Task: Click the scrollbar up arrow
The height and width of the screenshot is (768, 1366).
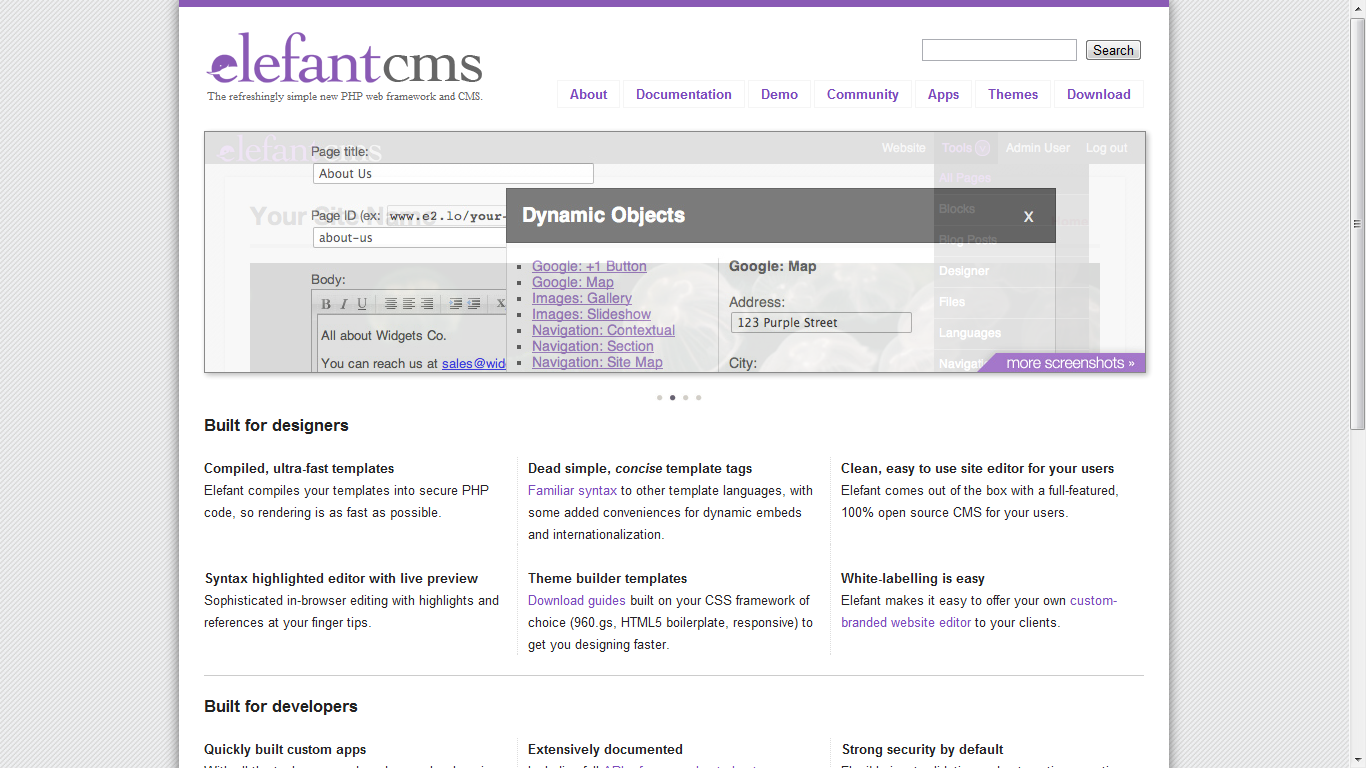Action: [1357, 8]
